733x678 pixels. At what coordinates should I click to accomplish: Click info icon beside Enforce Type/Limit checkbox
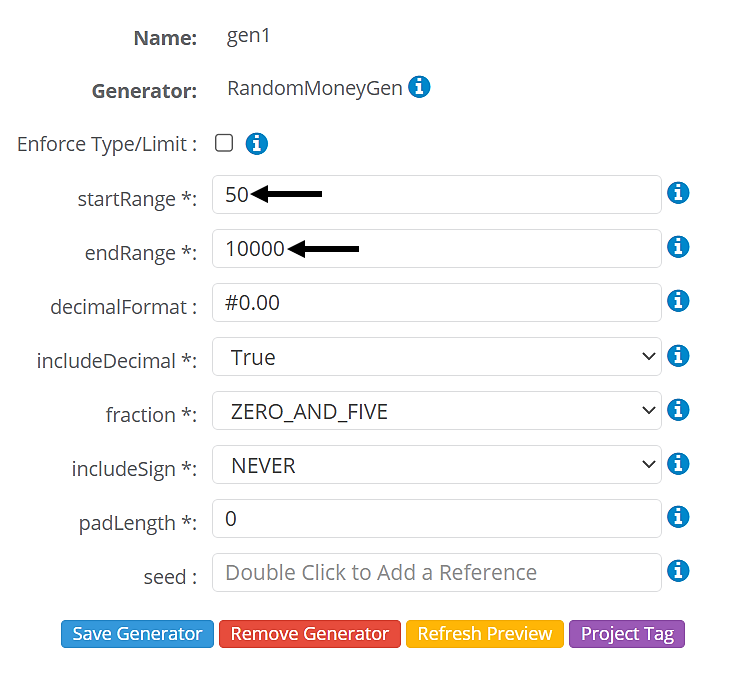257,144
